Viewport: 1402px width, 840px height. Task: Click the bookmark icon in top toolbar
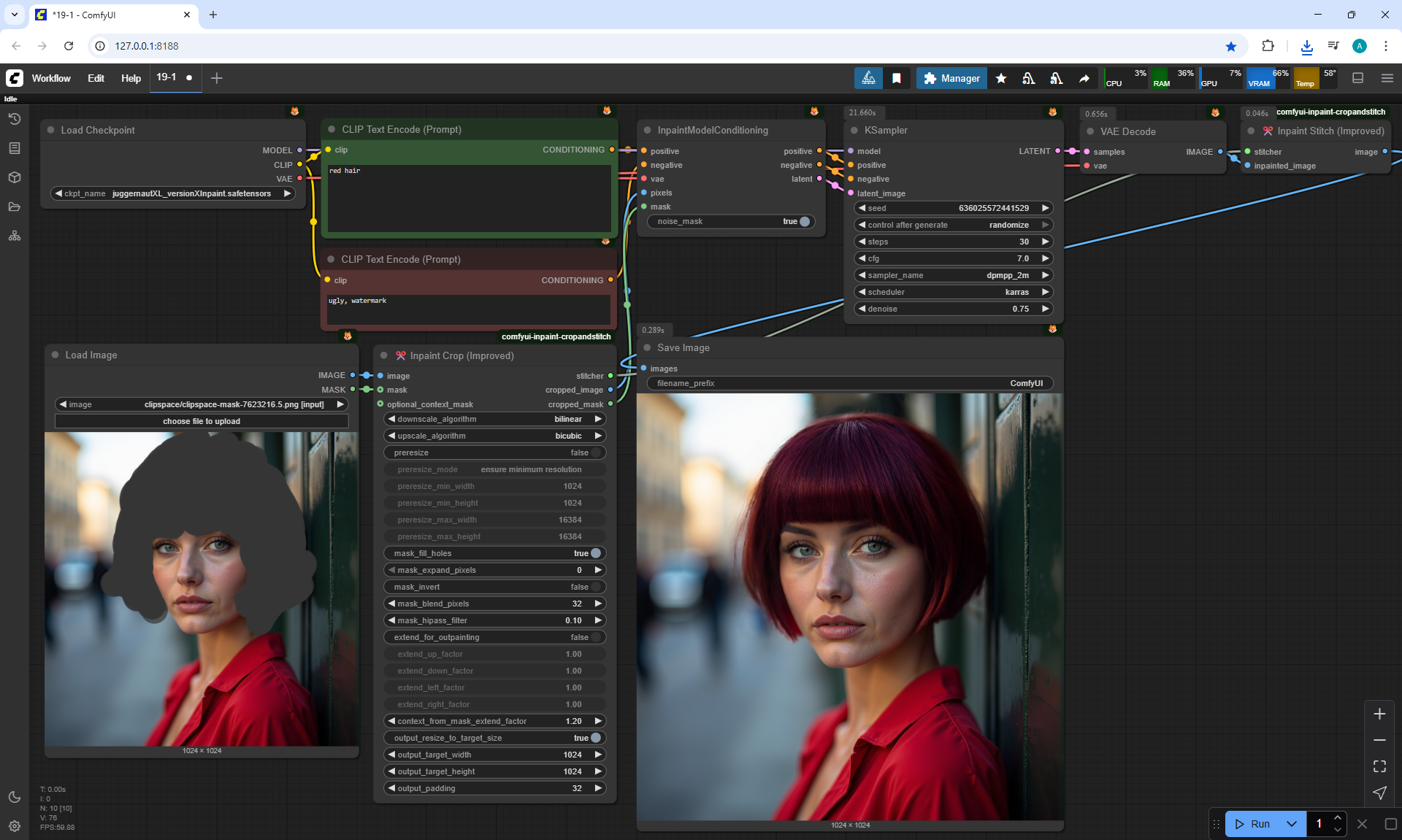click(897, 78)
